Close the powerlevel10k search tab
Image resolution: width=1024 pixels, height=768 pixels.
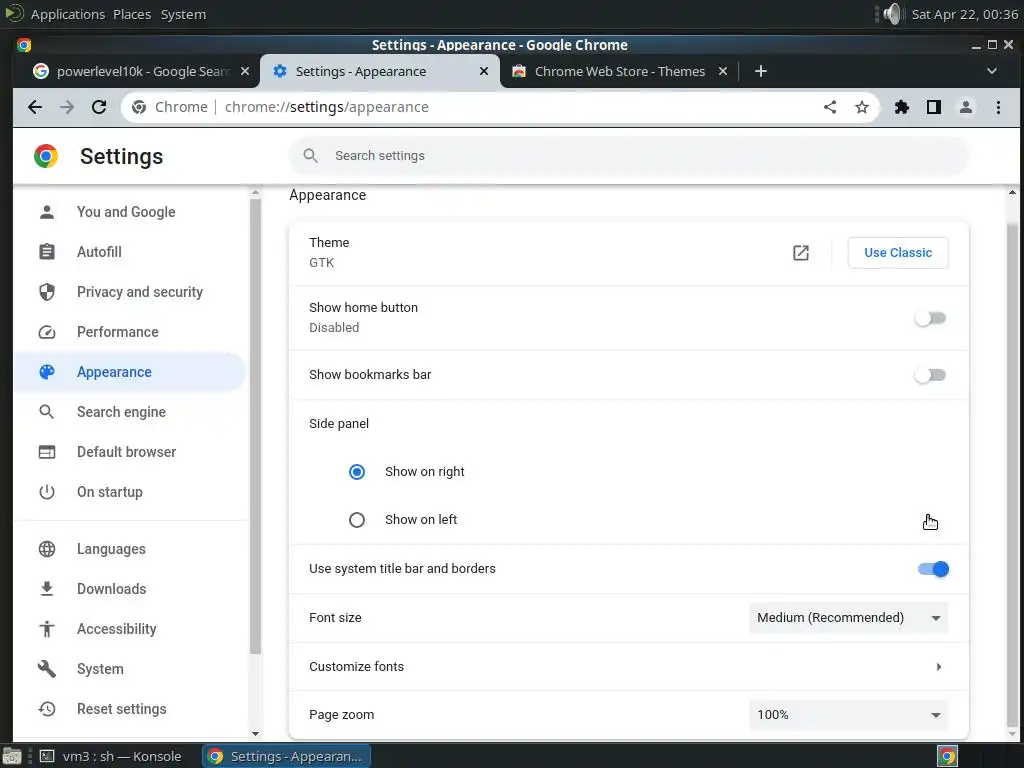(245, 71)
